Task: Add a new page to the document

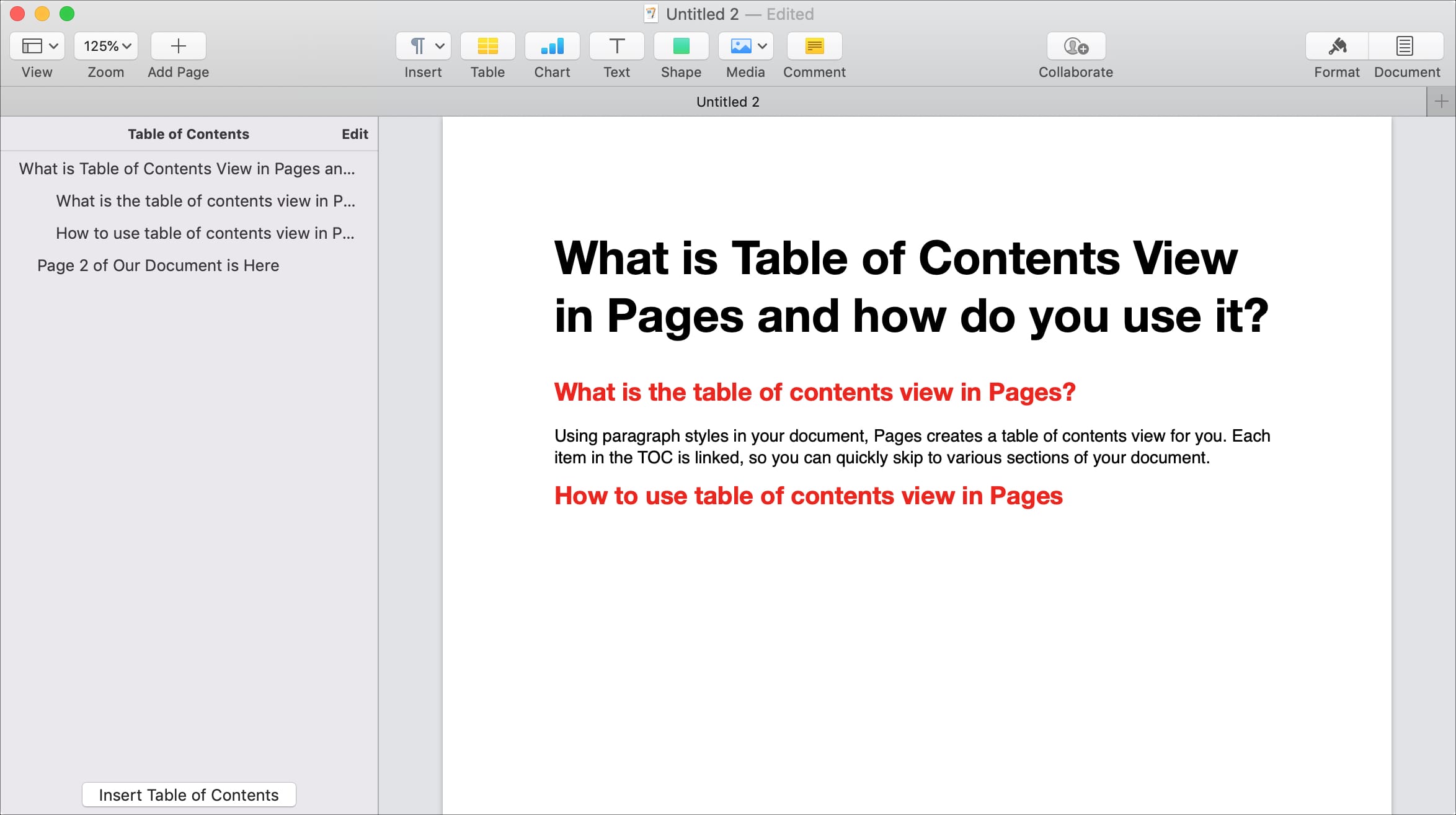Action: tap(178, 46)
